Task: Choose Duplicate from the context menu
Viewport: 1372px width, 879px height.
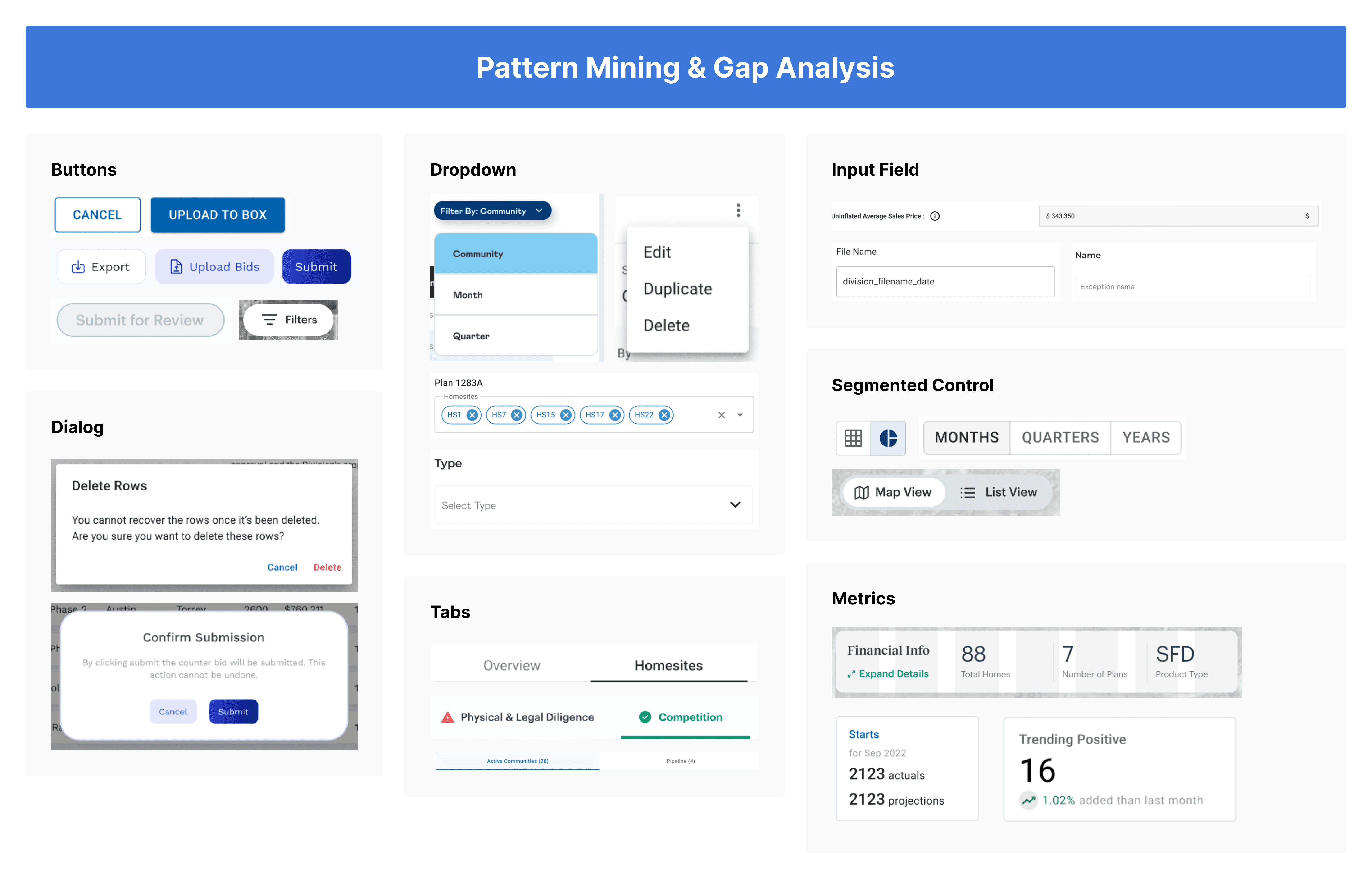Action: [x=677, y=289]
